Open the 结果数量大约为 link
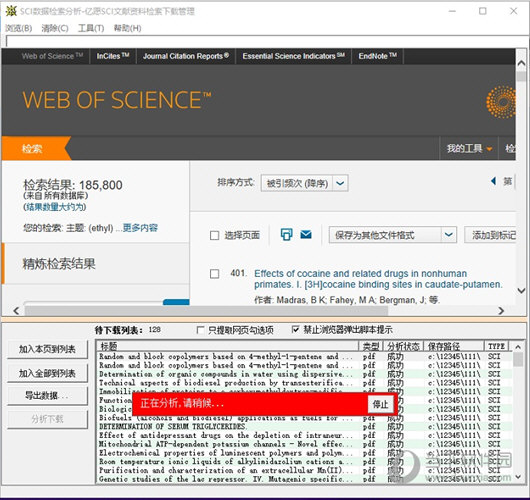 pos(55,207)
